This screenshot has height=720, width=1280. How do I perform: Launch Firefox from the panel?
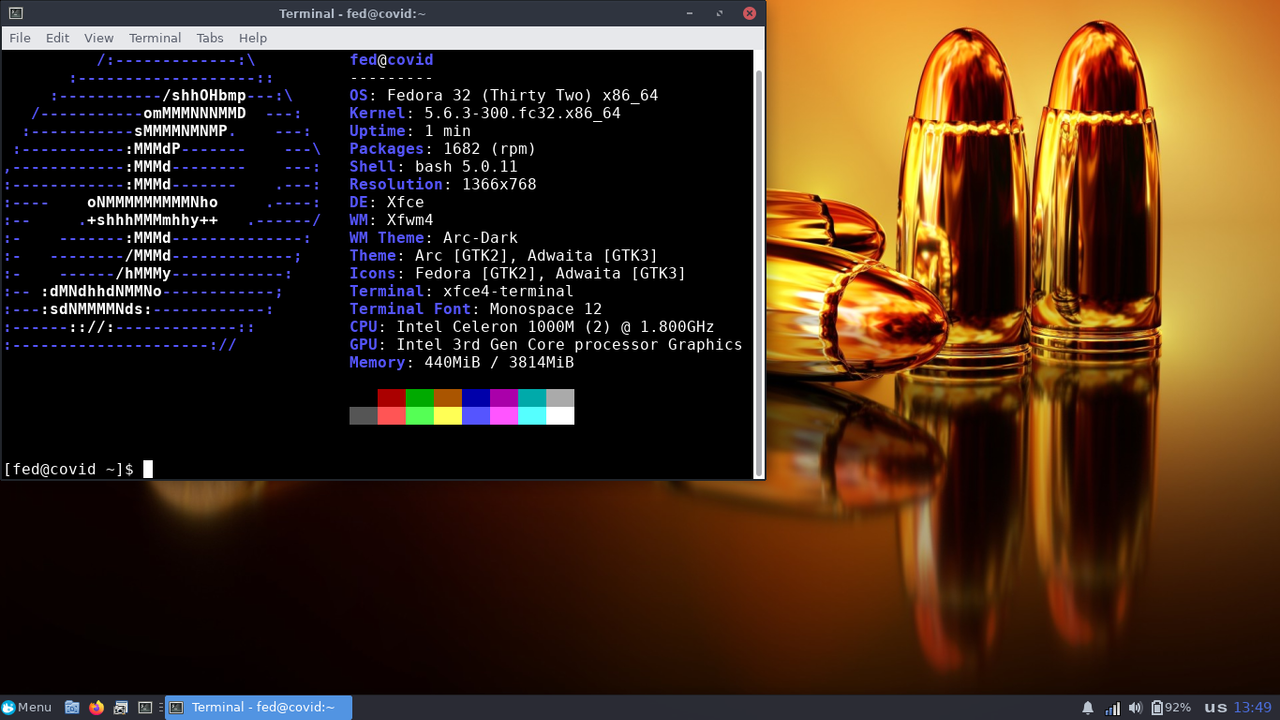(x=96, y=707)
